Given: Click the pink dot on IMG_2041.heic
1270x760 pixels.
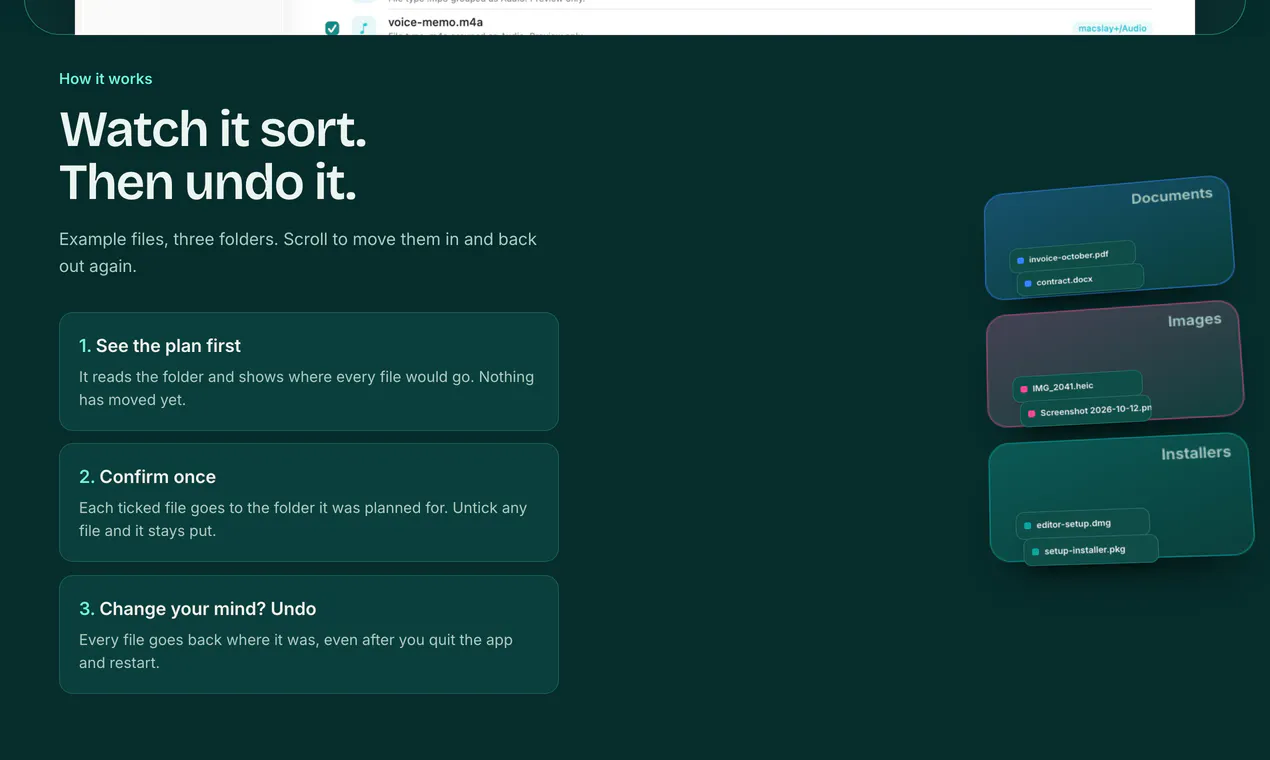Looking at the screenshot, I should click(x=1024, y=389).
